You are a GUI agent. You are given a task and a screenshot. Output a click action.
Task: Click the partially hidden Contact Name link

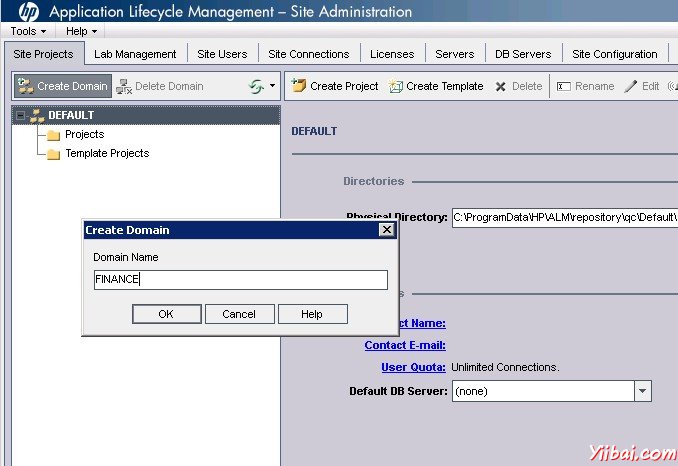(422, 323)
